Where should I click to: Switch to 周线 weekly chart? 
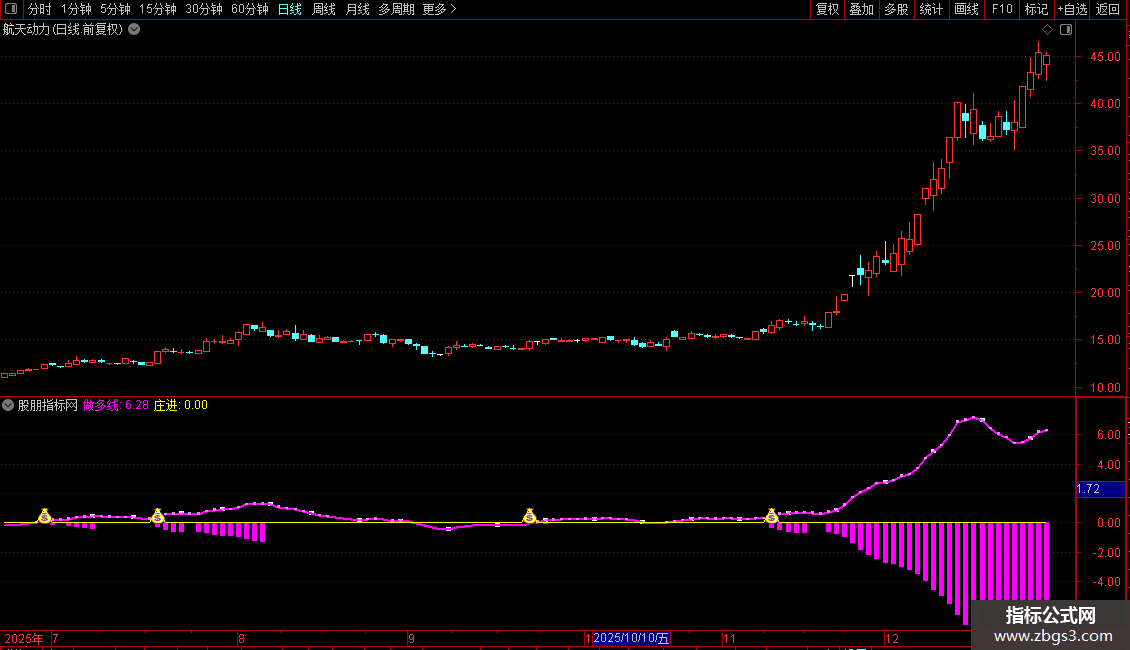click(324, 9)
